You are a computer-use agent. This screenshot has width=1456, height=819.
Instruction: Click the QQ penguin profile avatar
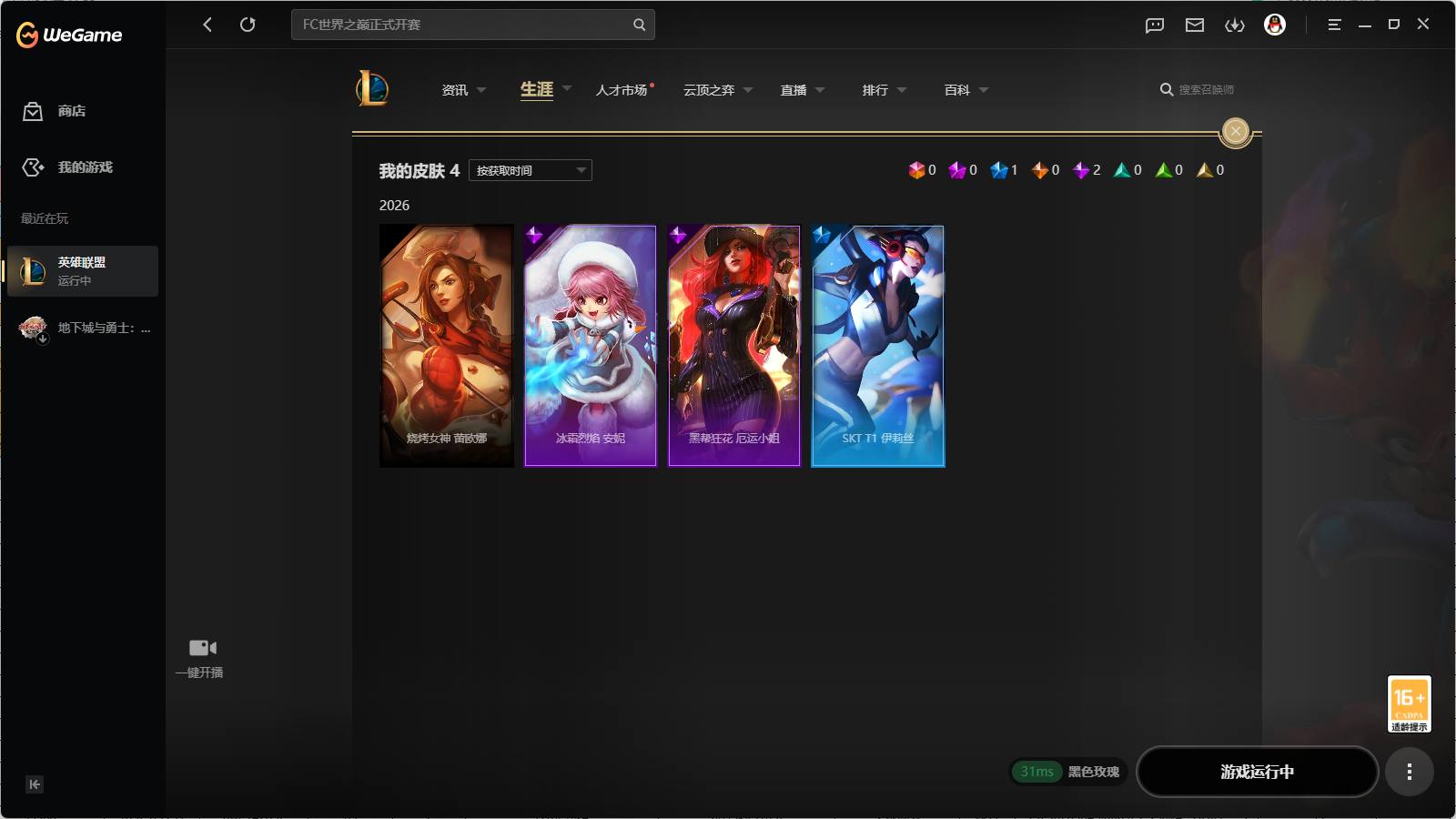pyautogui.click(x=1275, y=25)
